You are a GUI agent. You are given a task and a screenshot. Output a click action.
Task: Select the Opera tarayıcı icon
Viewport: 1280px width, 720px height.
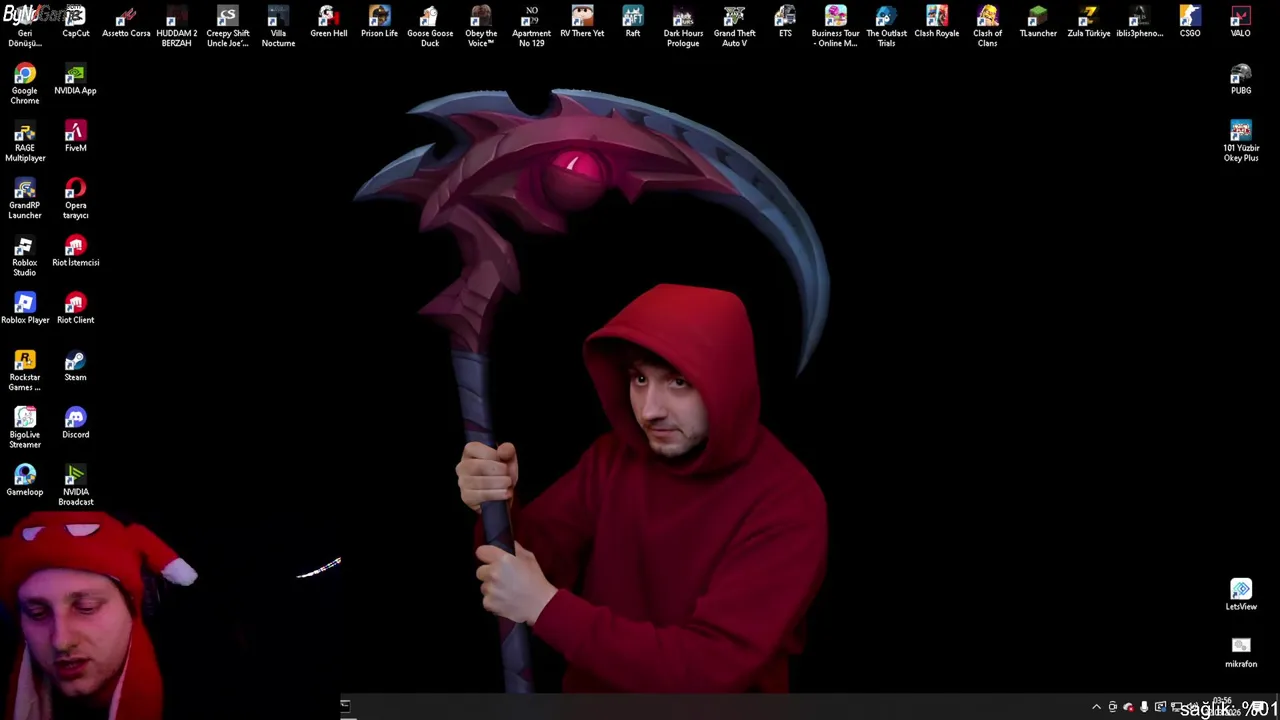(x=75, y=198)
